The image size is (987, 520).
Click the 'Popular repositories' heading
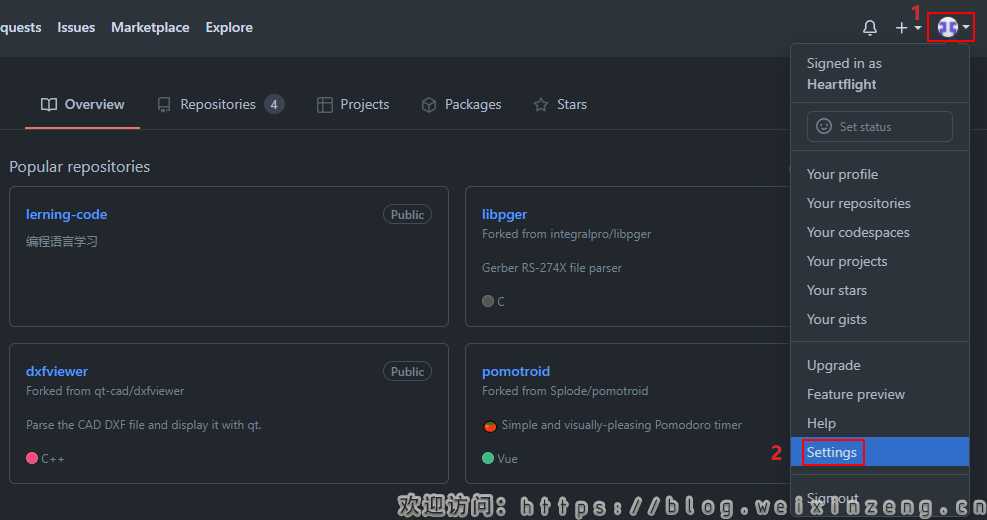click(x=79, y=167)
